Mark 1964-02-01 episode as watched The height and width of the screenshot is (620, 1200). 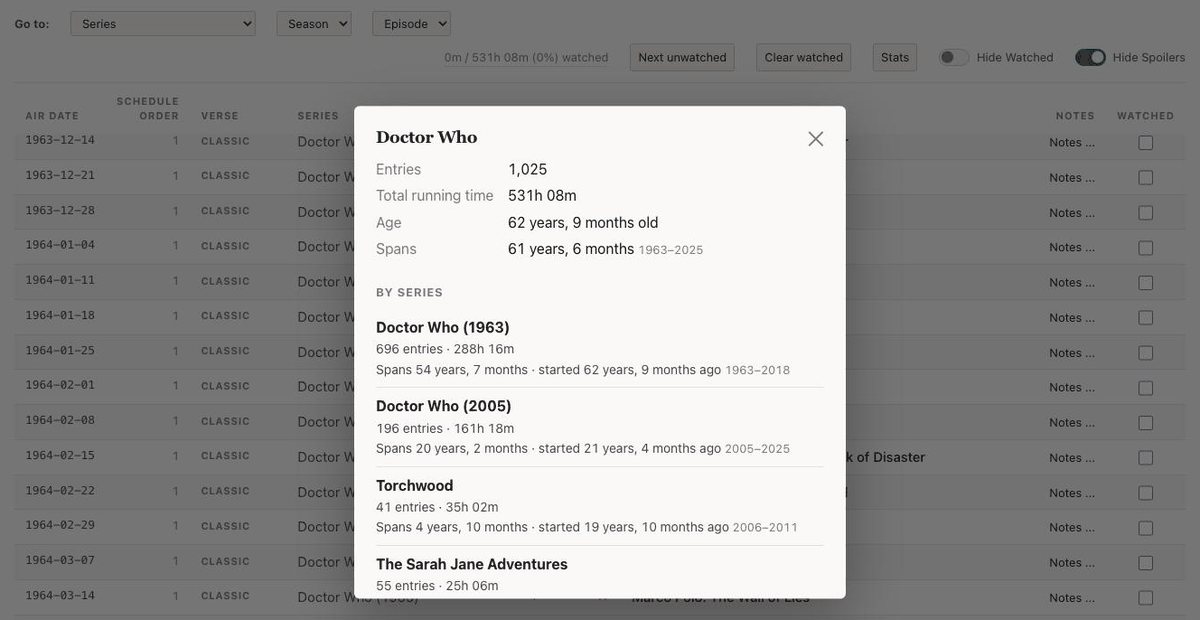point(1146,387)
